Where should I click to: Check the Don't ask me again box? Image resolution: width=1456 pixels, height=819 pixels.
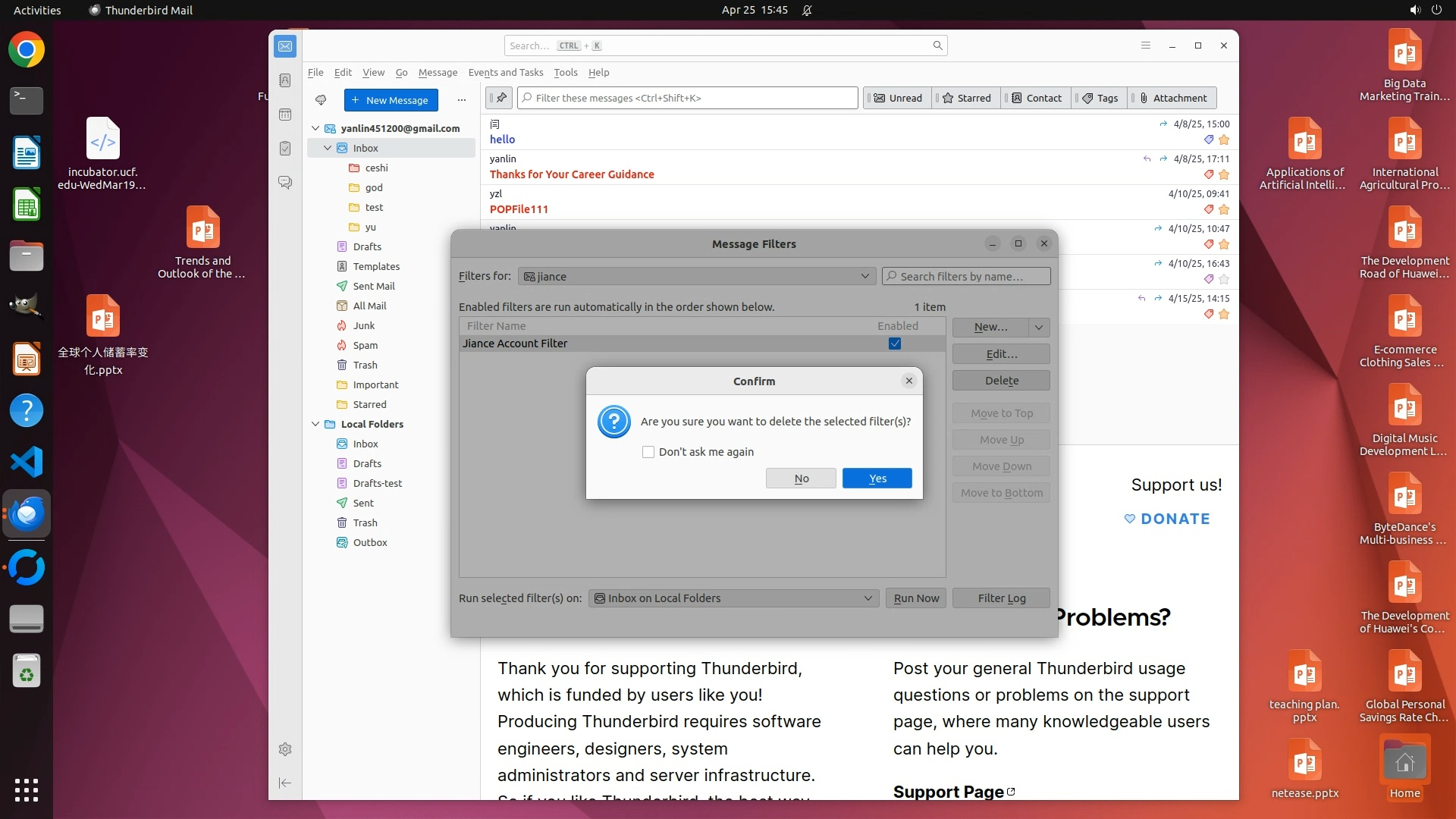(648, 452)
